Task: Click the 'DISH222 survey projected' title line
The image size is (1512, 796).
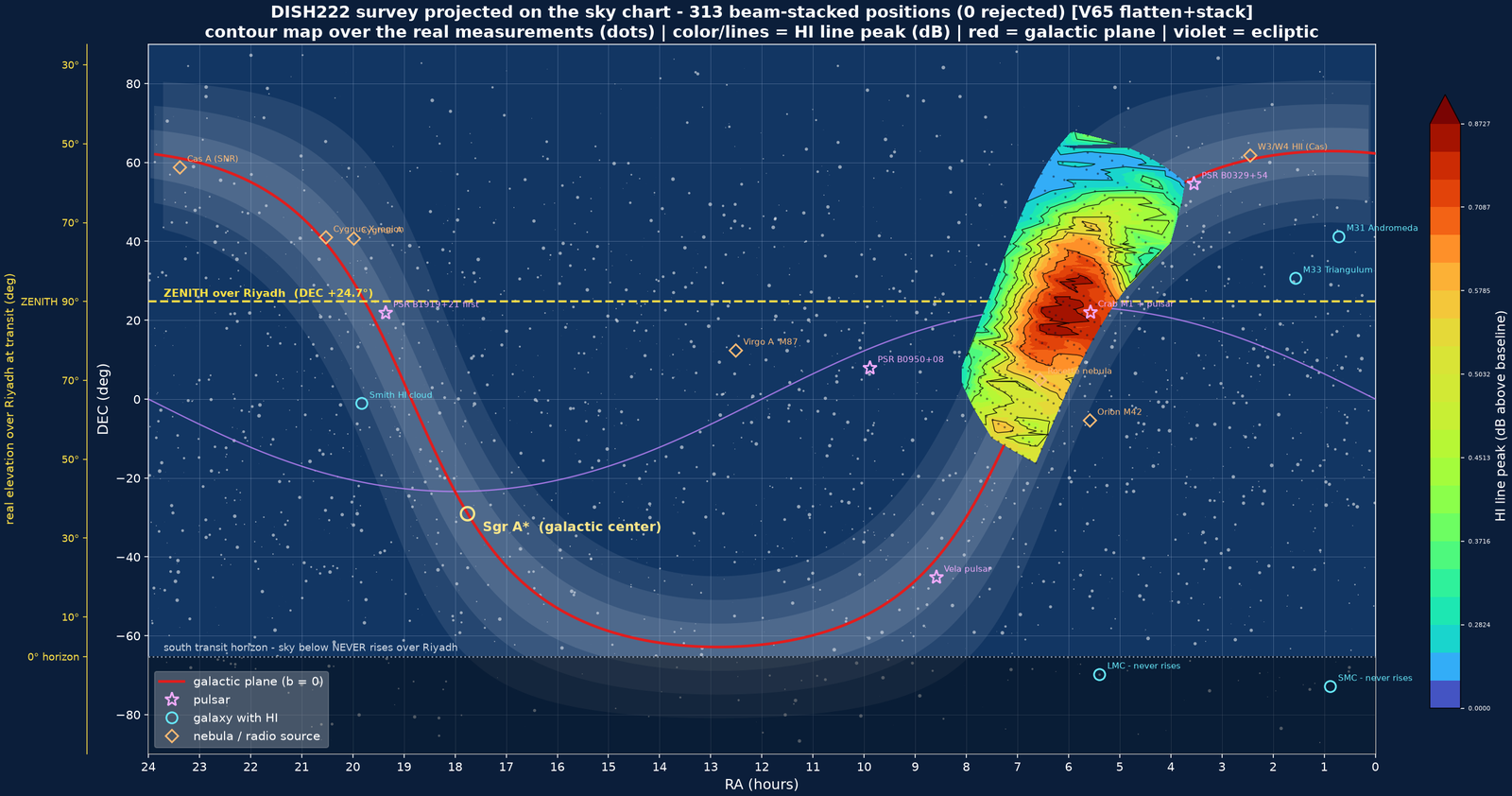Action: click(x=762, y=12)
